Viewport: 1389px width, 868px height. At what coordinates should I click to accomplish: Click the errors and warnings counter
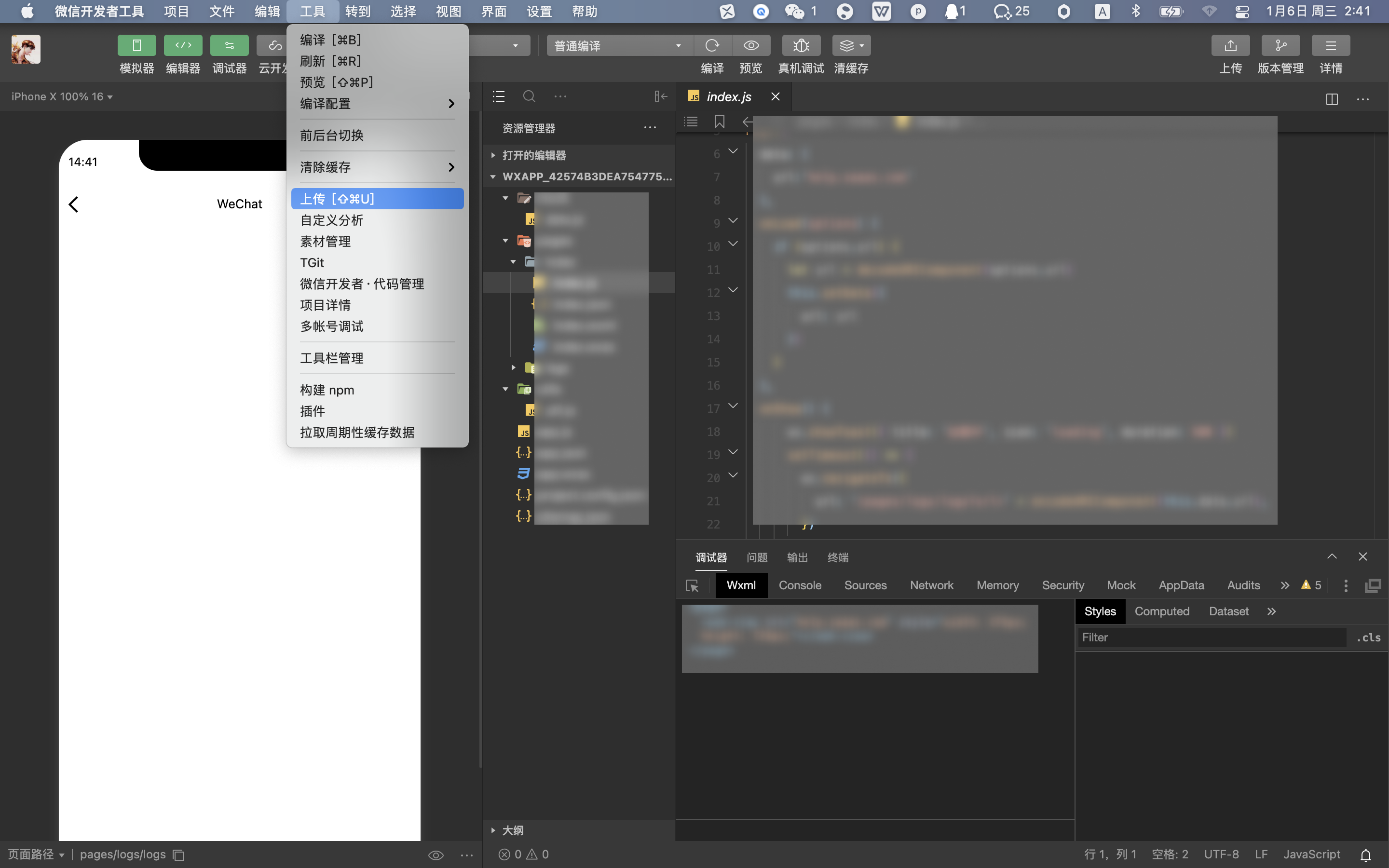coord(523,854)
